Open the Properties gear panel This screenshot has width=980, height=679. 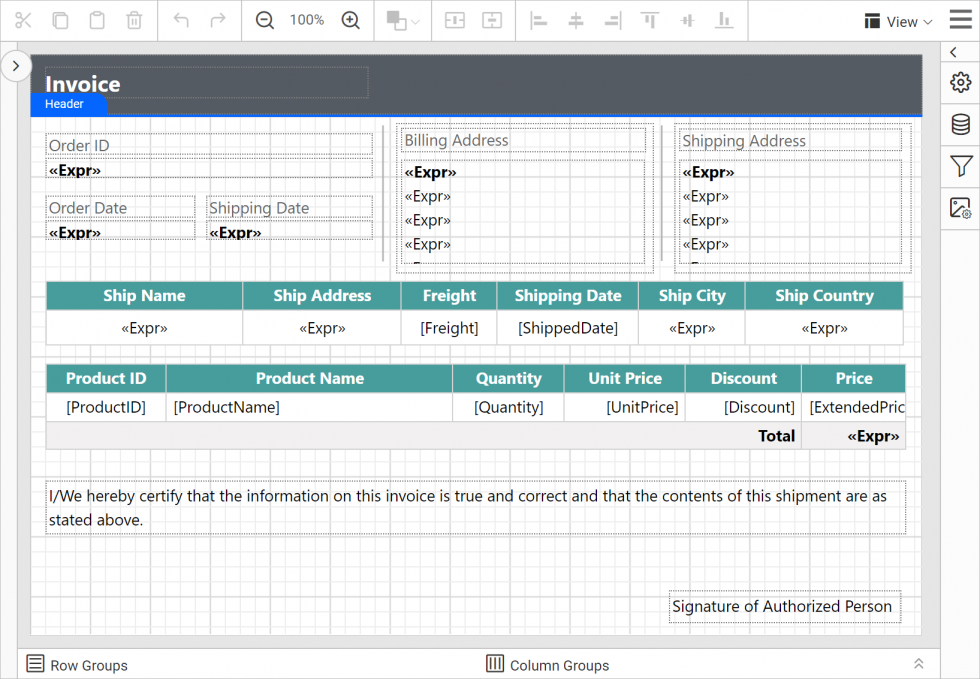click(x=961, y=83)
